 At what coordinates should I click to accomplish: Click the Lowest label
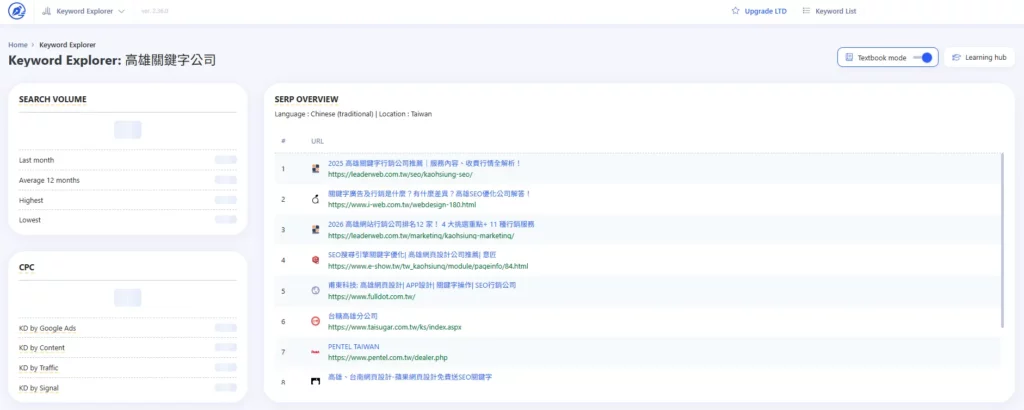tap(30, 220)
